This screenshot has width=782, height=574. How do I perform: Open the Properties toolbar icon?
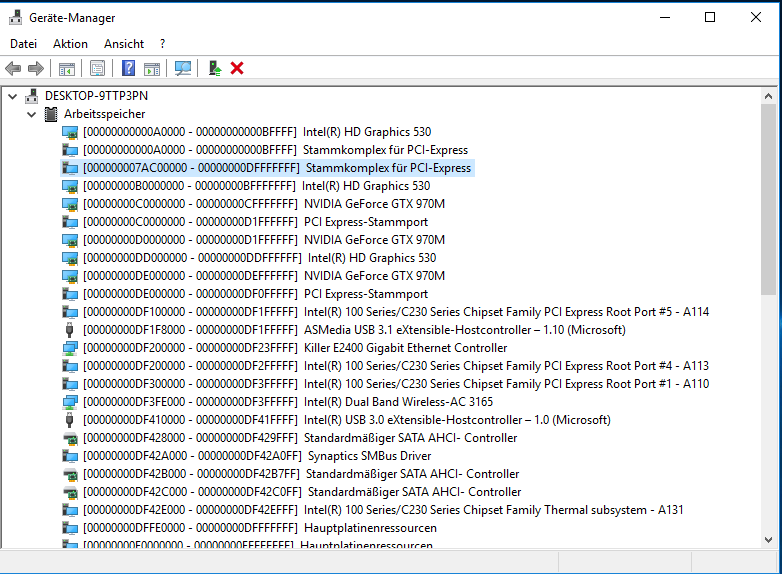tap(98, 68)
